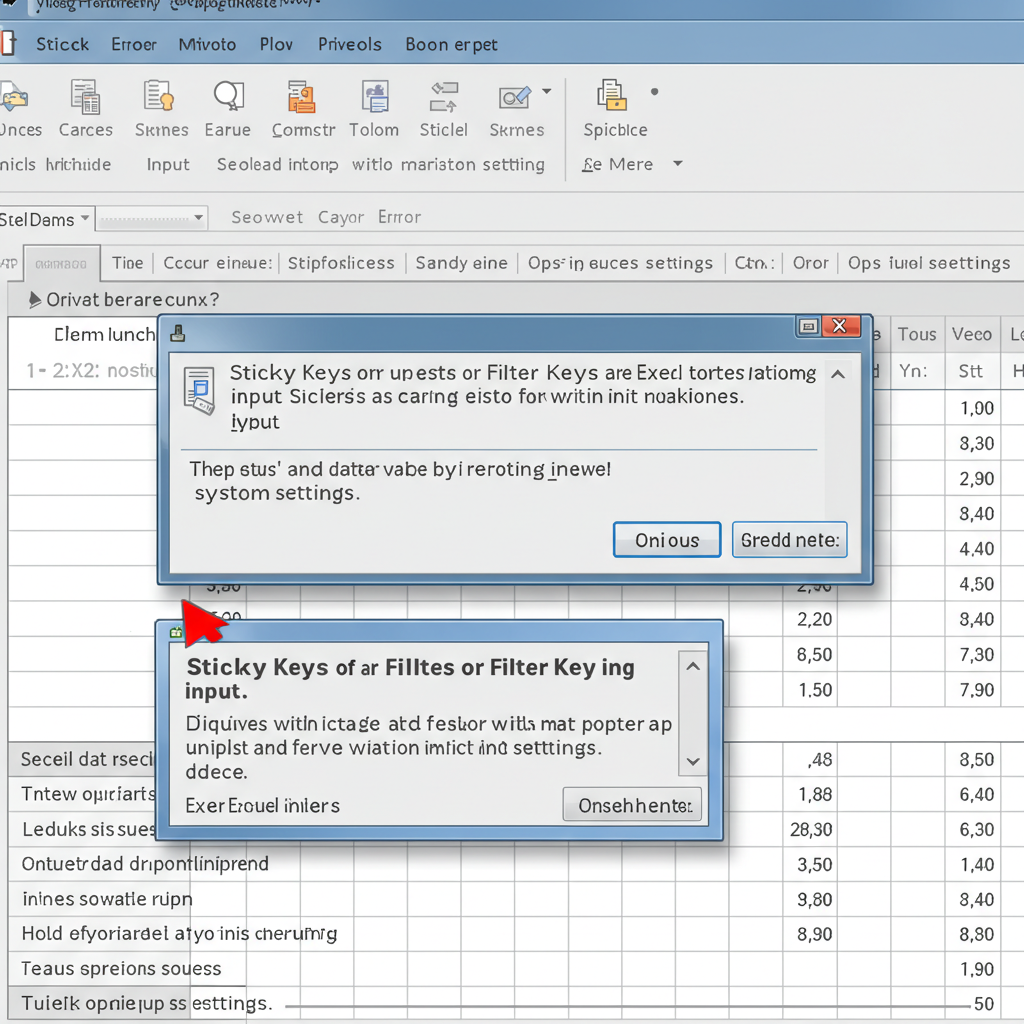1024x1024 pixels.
Task: Click Seowet in the toolbar row
Action: tap(267, 217)
